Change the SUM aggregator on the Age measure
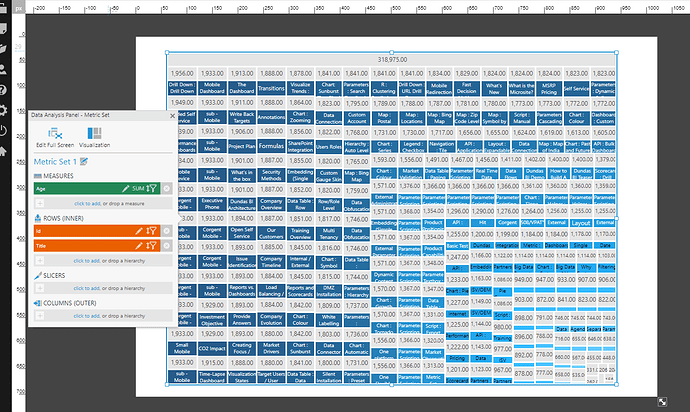 coord(138,188)
